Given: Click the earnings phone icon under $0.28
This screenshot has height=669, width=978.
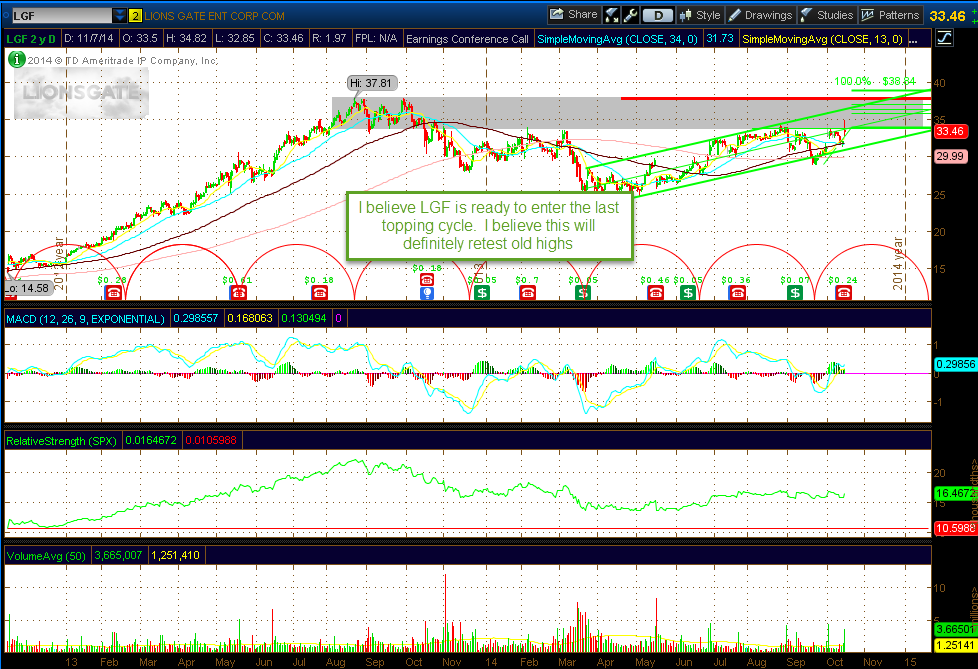Looking at the screenshot, I should [114, 292].
